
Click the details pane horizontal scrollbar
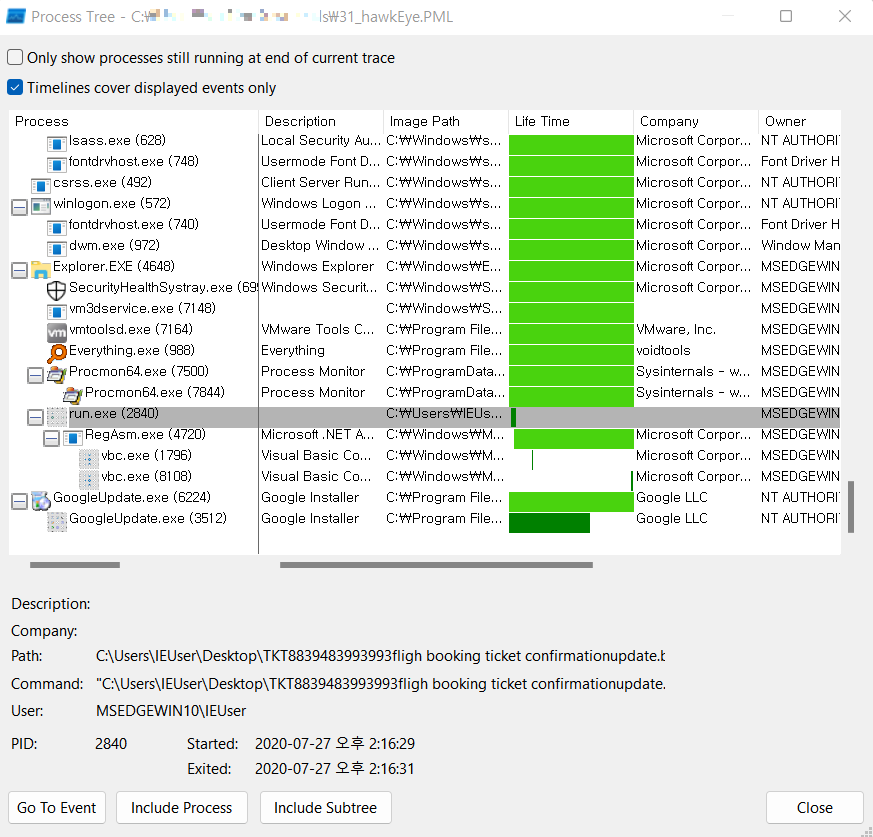click(436, 565)
